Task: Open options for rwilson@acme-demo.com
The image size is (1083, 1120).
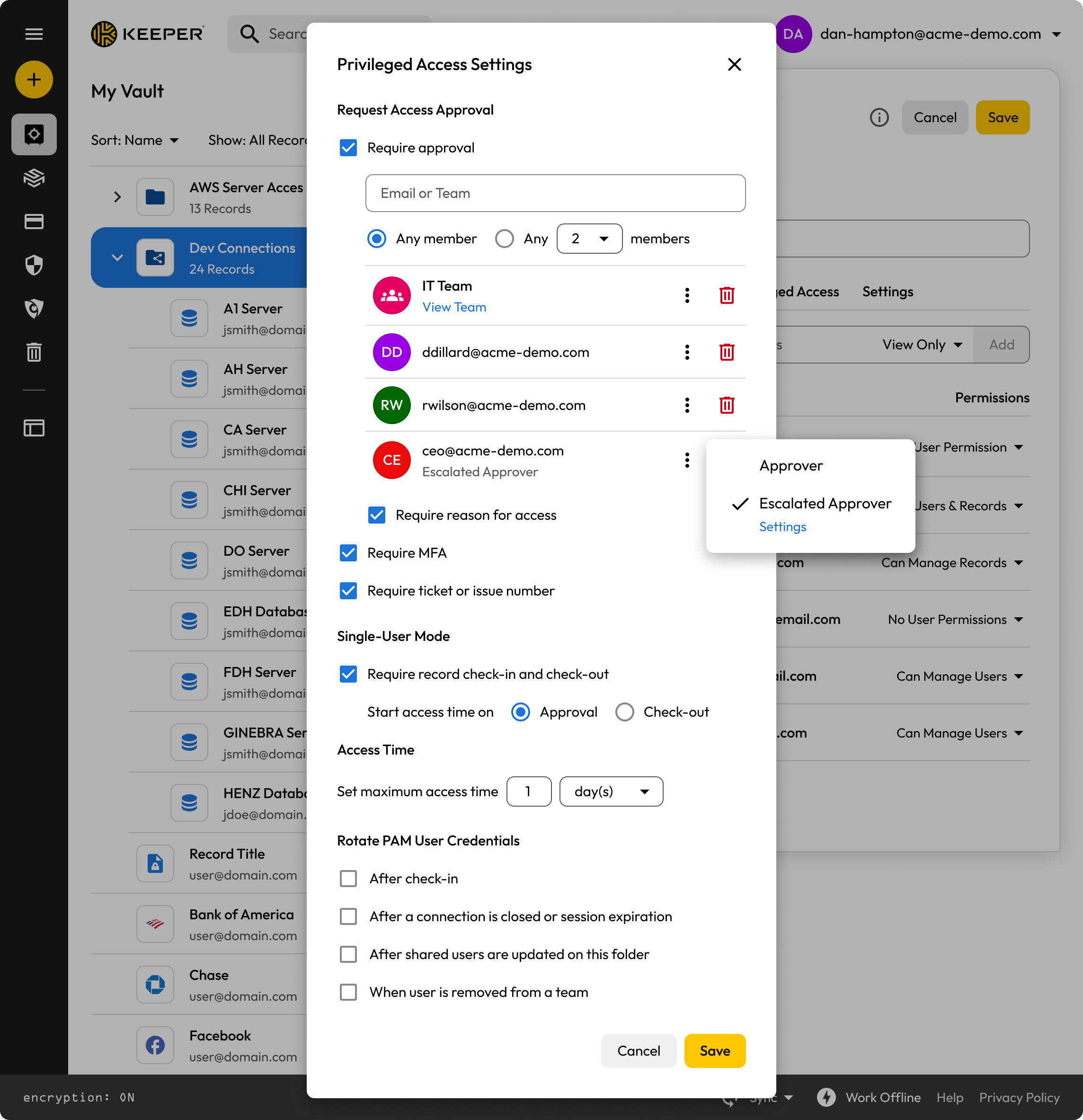Action: (687, 405)
